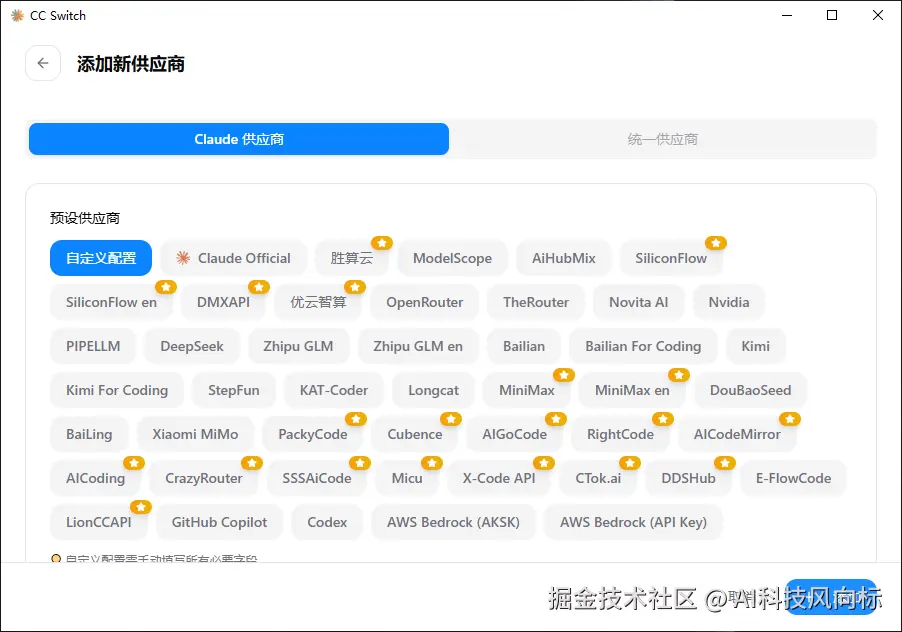
Task: Choose the Claude Official preset
Action: [233, 258]
